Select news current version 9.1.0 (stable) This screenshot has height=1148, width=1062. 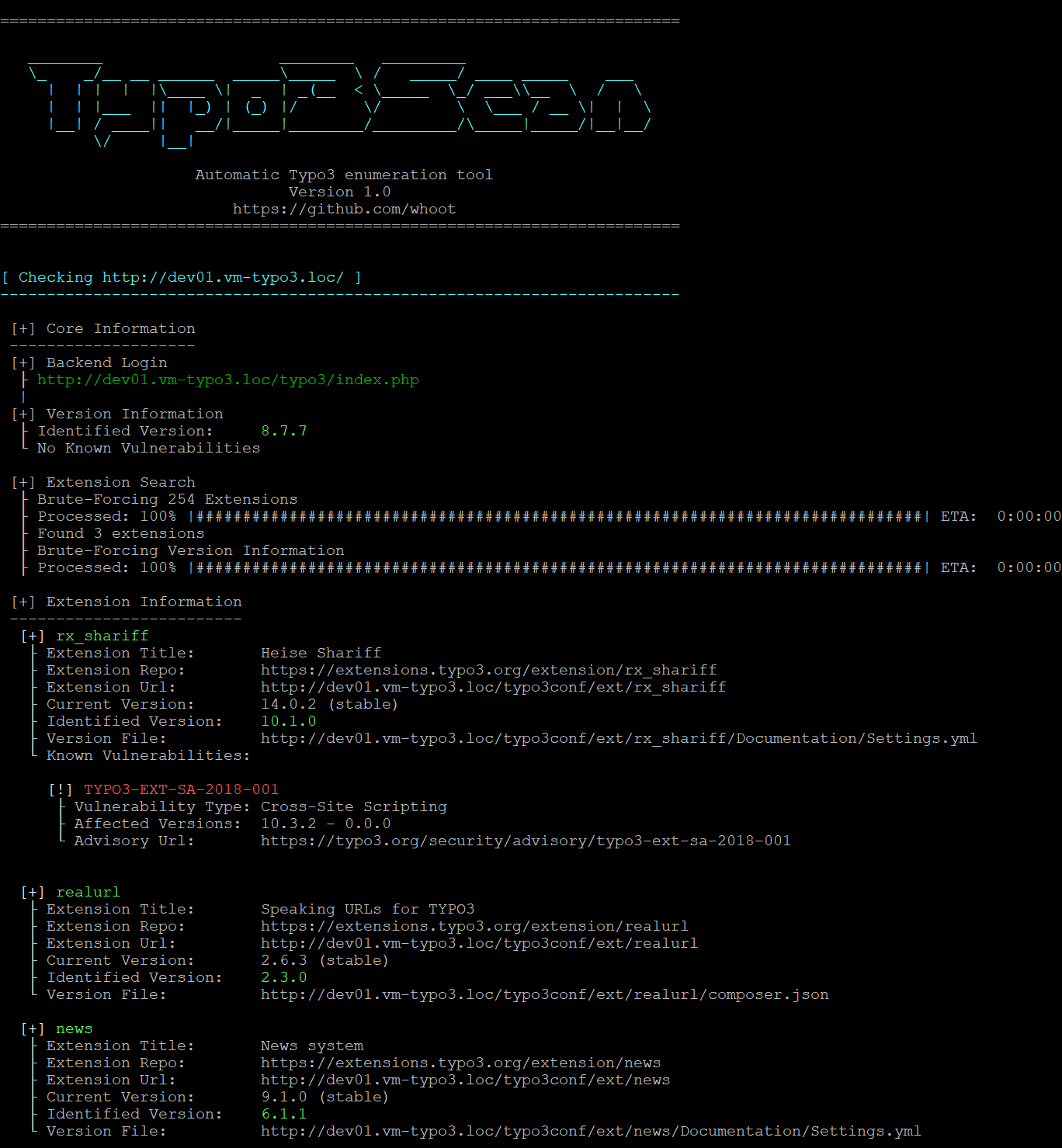coord(324,1097)
